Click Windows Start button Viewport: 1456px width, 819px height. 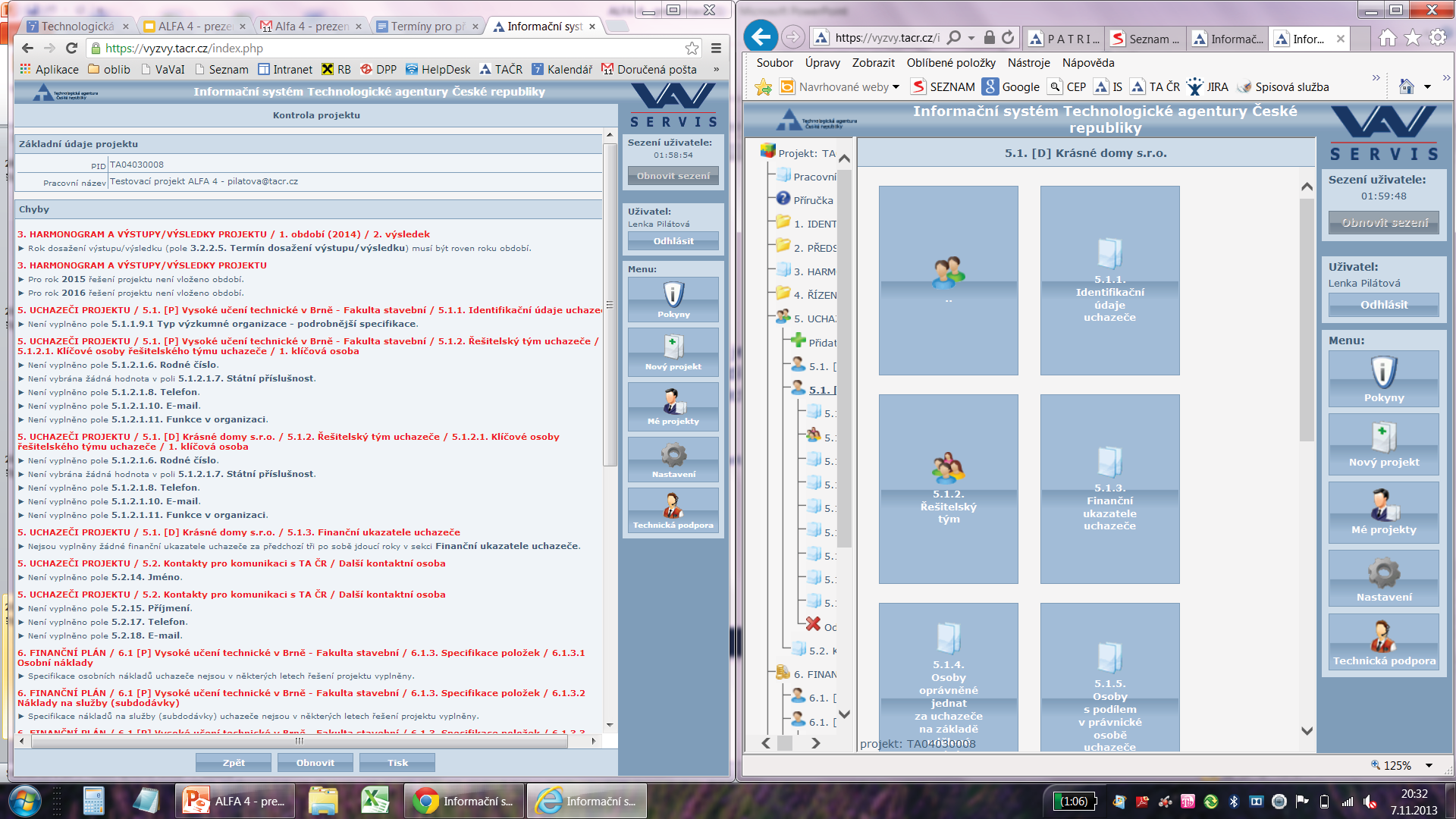coord(24,801)
